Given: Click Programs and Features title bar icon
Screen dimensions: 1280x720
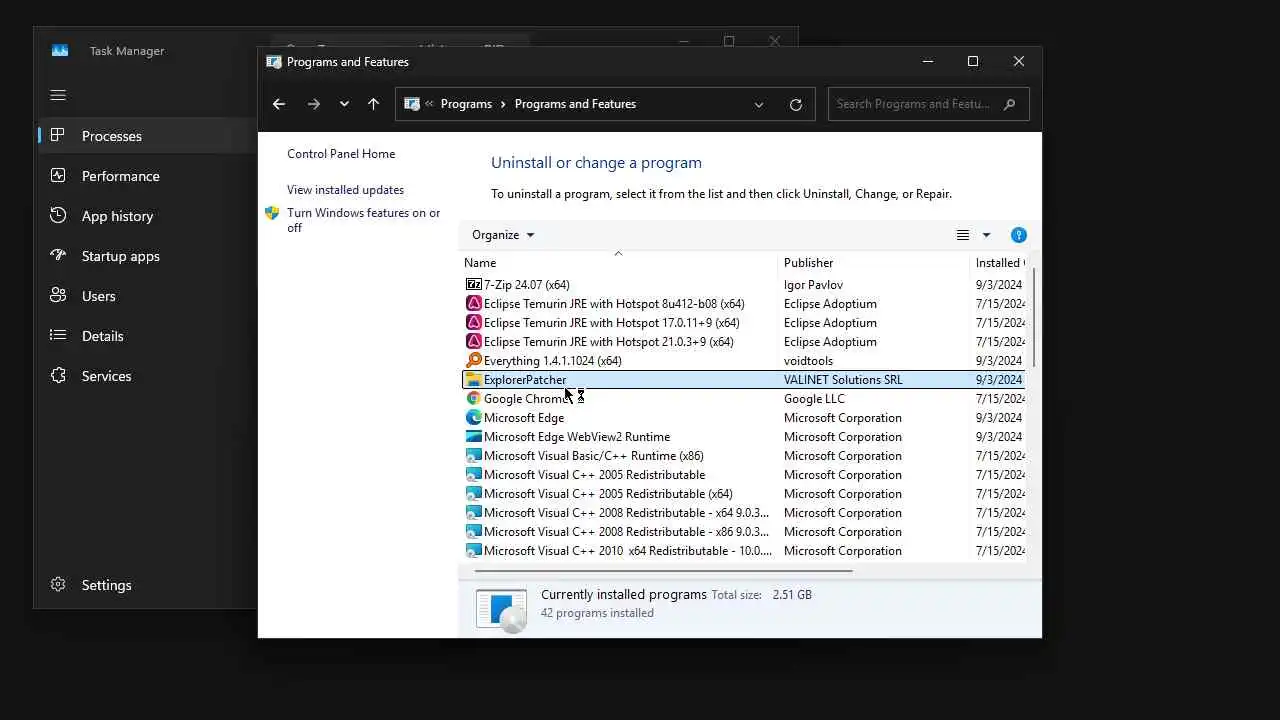Looking at the screenshot, I should [274, 62].
